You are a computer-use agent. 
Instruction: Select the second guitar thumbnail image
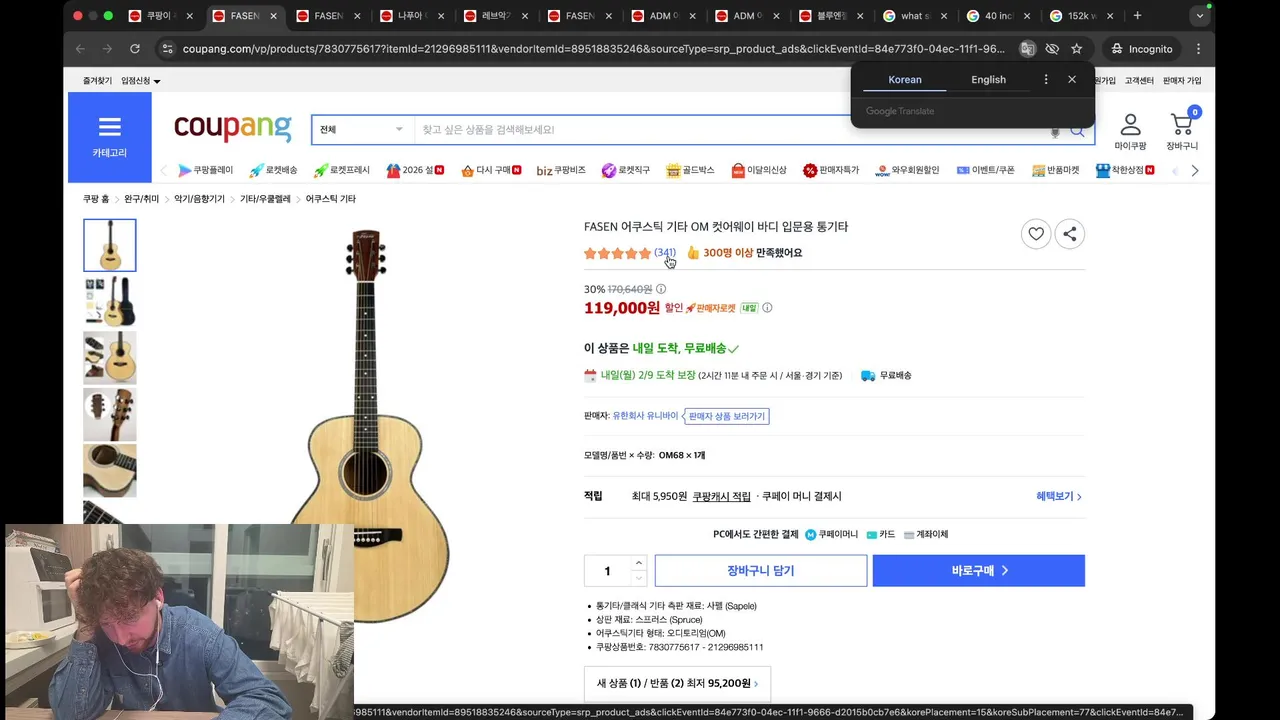[110, 302]
